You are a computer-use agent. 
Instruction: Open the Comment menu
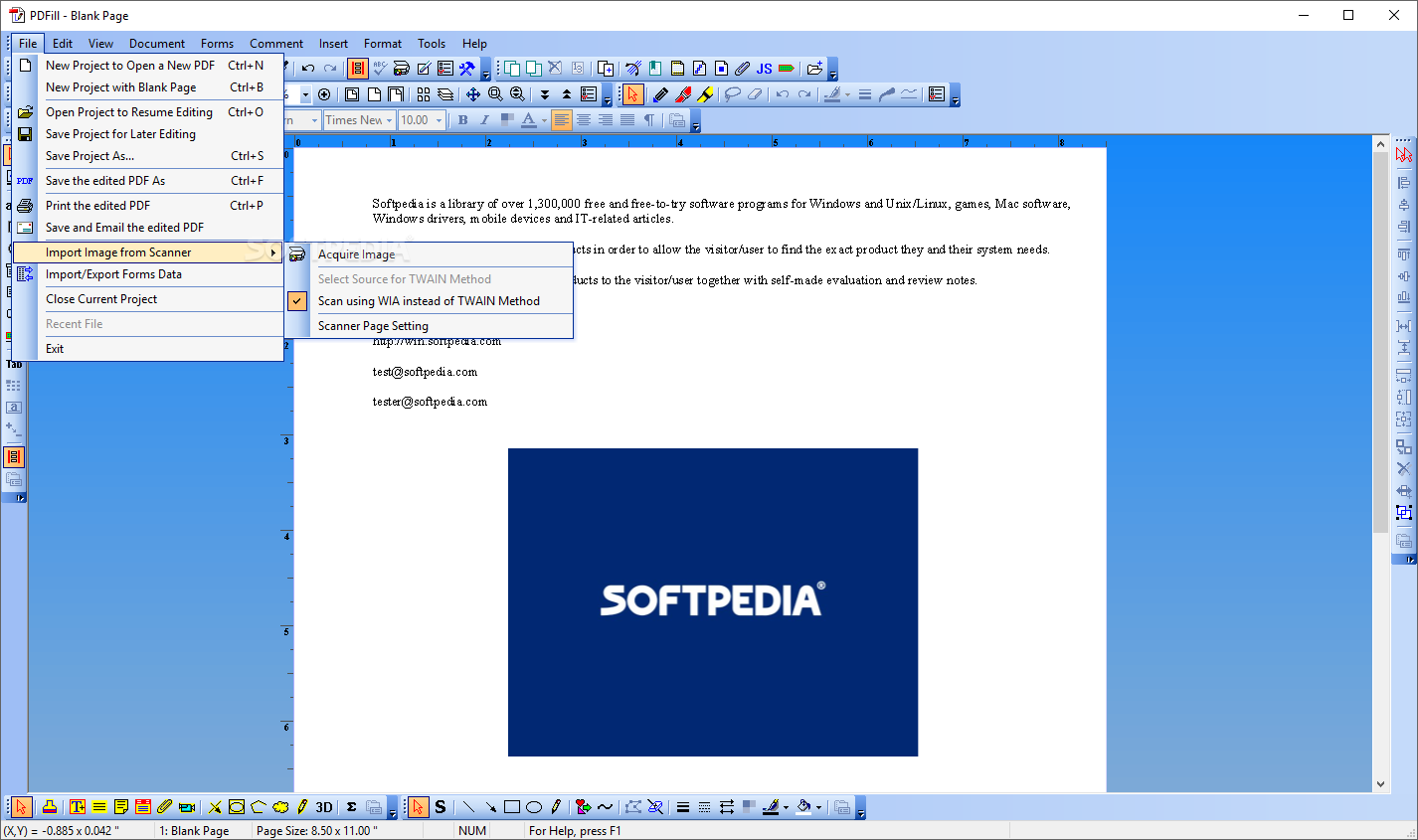pos(276,43)
